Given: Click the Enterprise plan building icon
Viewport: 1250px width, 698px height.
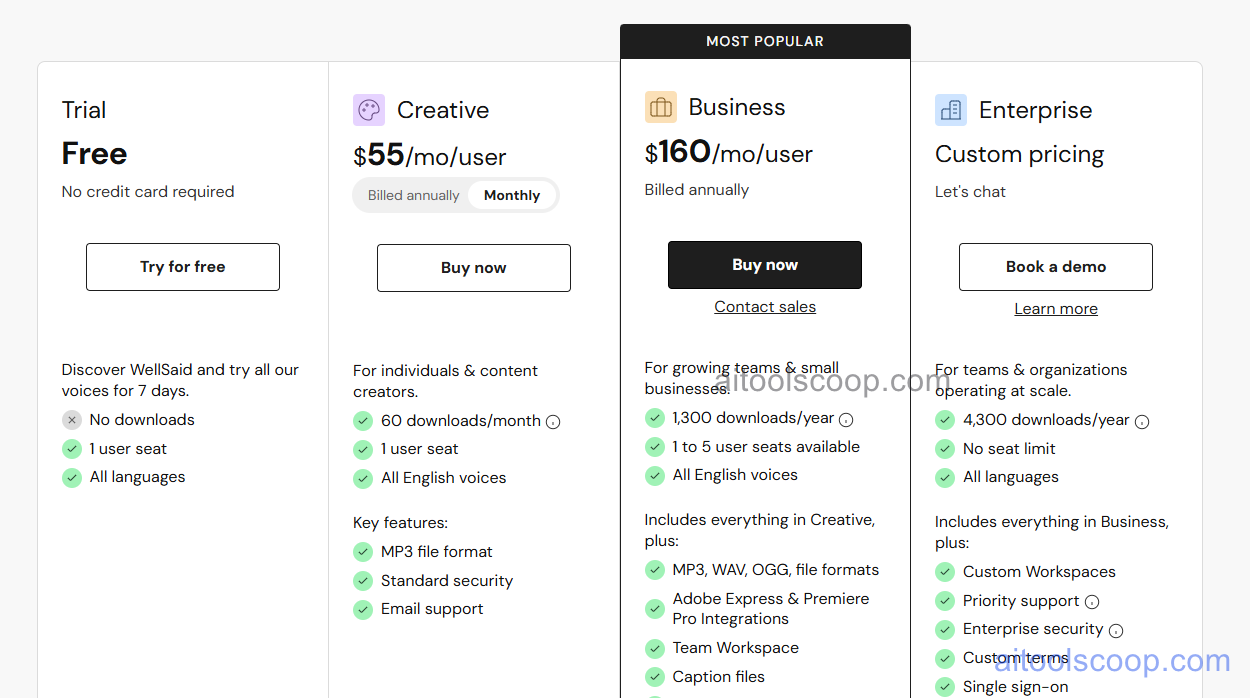Looking at the screenshot, I should click(951, 110).
